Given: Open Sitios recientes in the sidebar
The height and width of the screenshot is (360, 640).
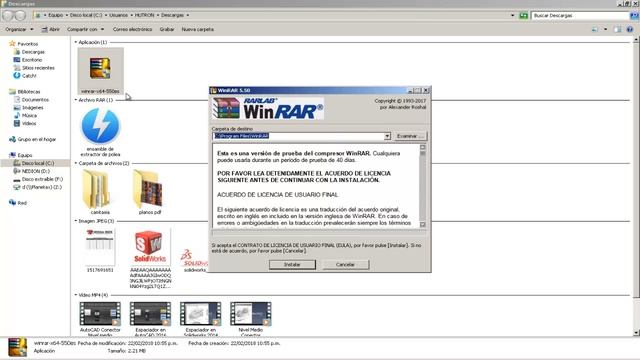Looking at the screenshot, I should (x=34, y=68).
